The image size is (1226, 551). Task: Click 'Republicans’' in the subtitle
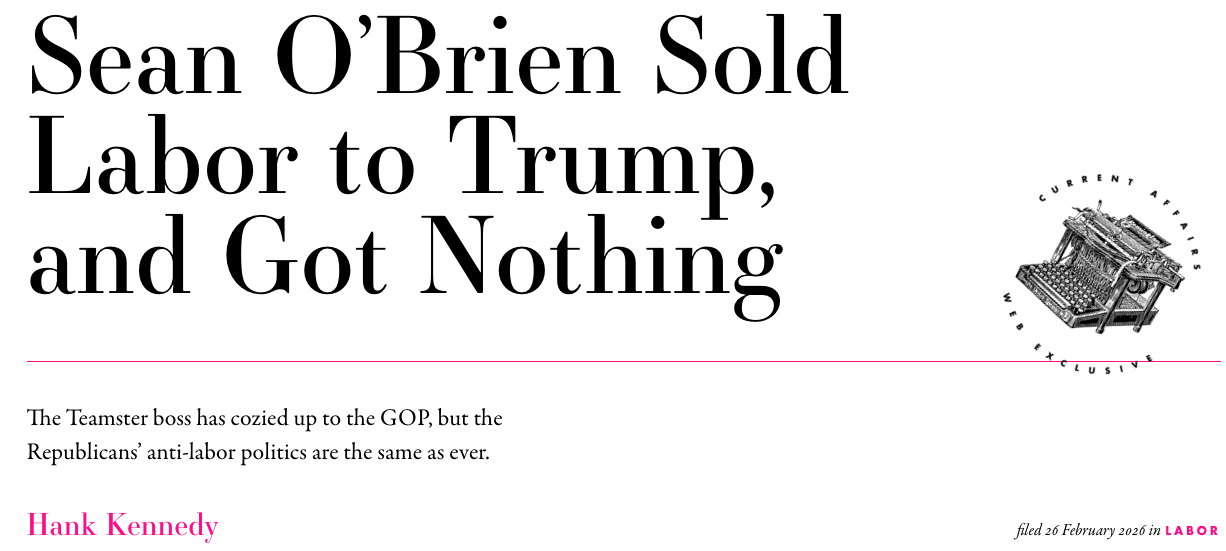point(82,452)
